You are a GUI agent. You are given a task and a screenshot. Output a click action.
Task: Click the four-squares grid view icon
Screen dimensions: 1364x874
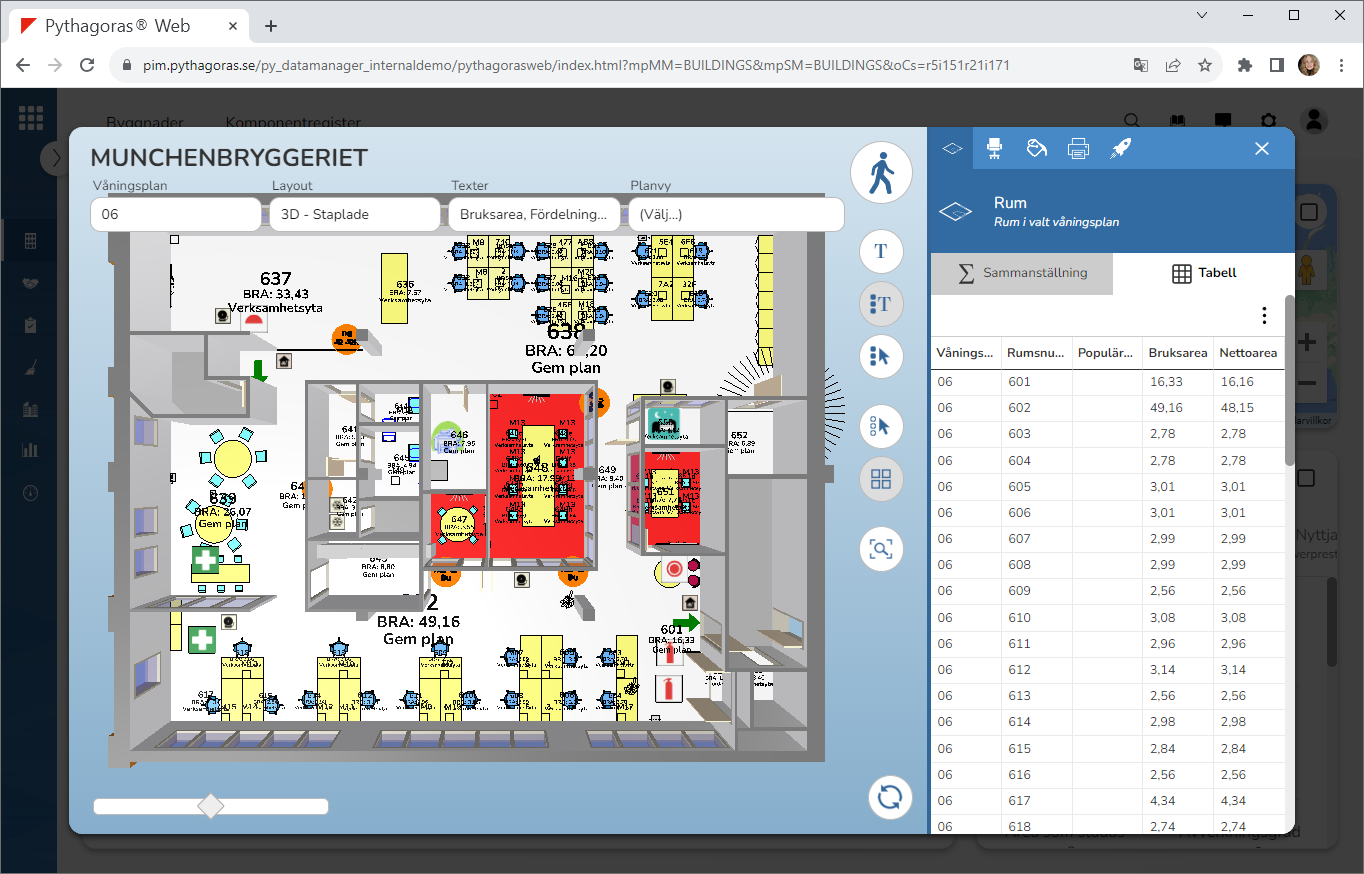pyautogui.click(x=881, y=479)
